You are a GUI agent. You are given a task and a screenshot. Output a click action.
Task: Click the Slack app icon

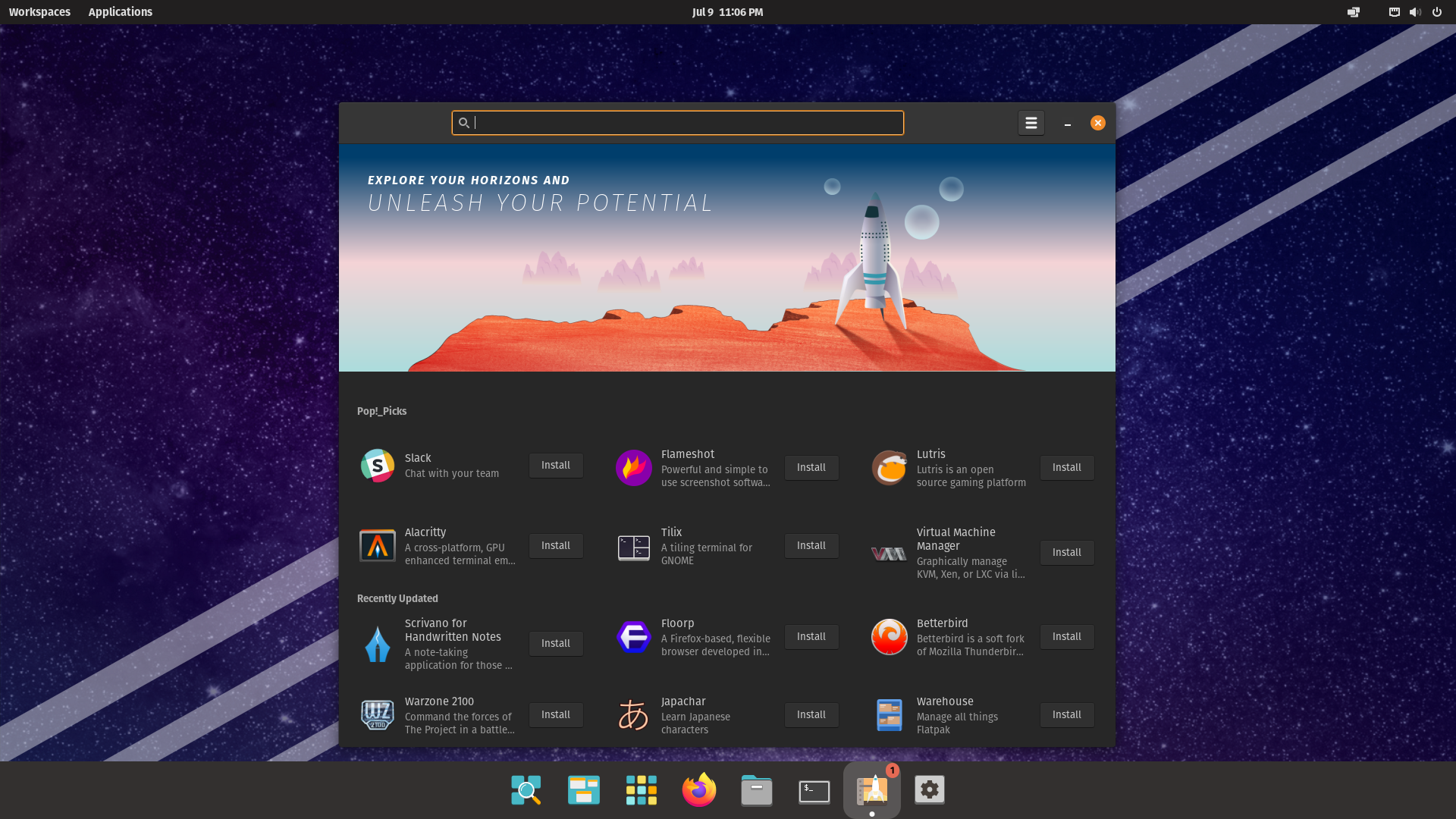coord(377,466)
